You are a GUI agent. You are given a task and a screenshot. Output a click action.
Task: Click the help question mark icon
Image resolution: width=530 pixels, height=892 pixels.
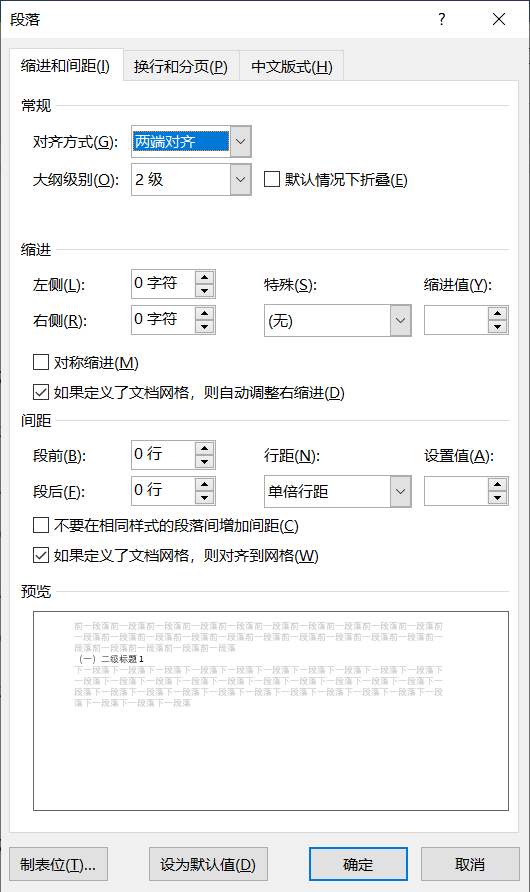442,19
